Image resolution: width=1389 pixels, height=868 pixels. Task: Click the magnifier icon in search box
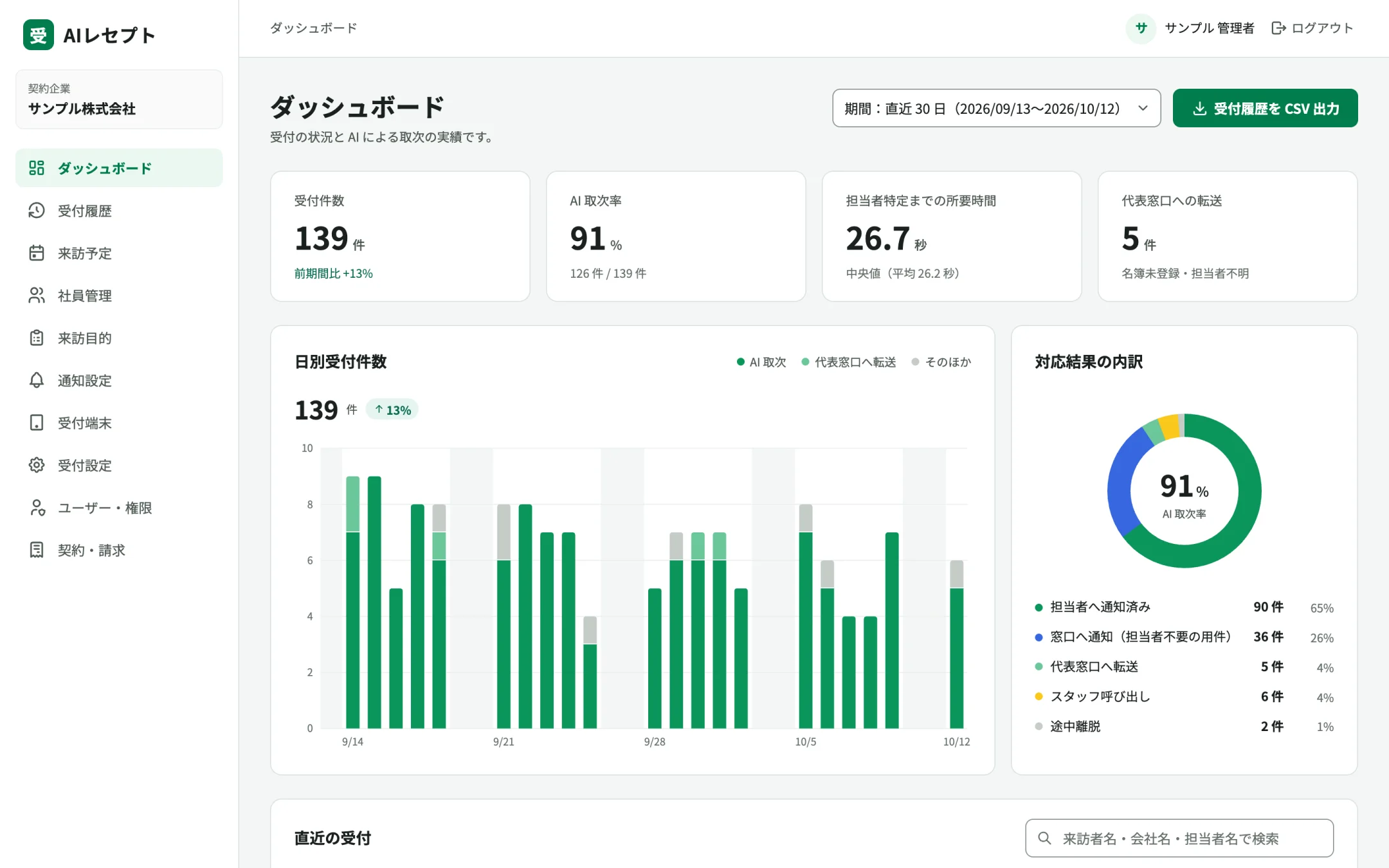tap(1044, 838)
